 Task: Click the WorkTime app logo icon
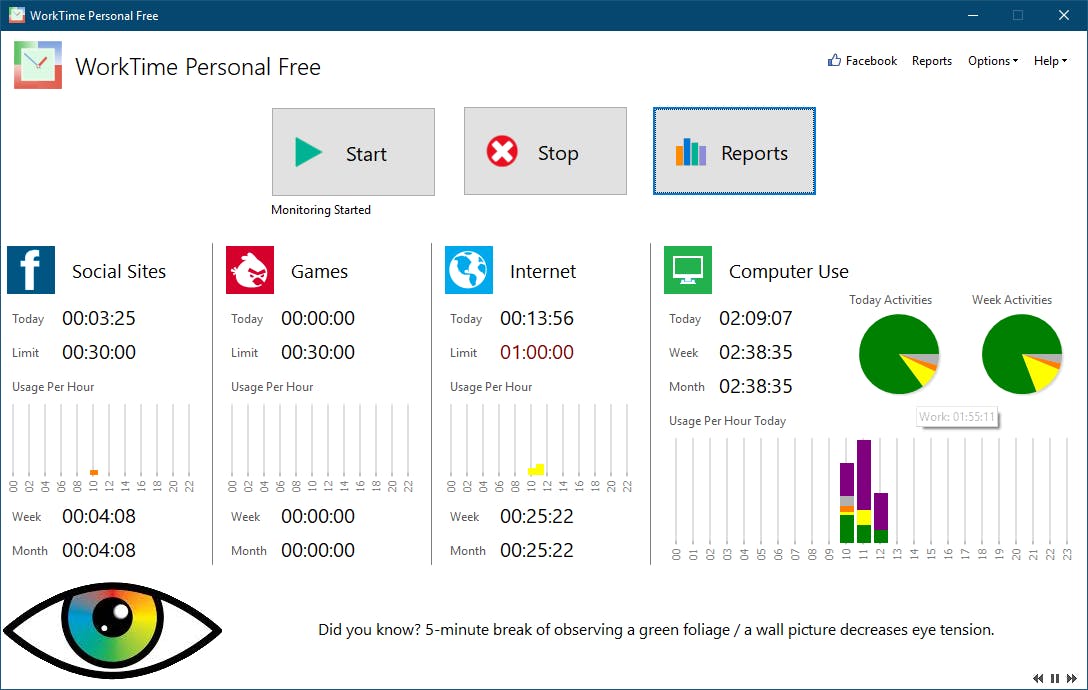click(x=37, y=65)
